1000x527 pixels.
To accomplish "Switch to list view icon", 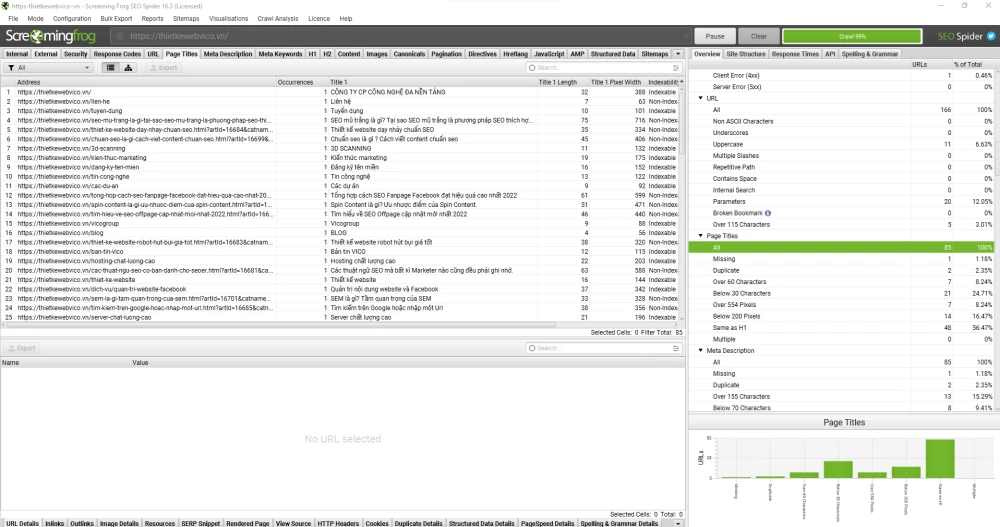I will [109, 68].
